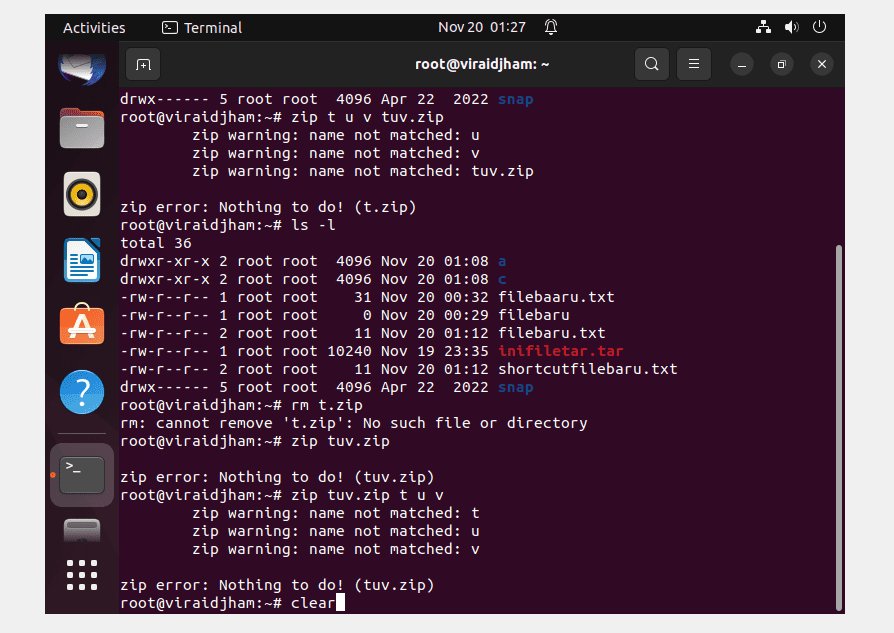
Task: Open a new terminal tab
Action: [x=143, y=64]
